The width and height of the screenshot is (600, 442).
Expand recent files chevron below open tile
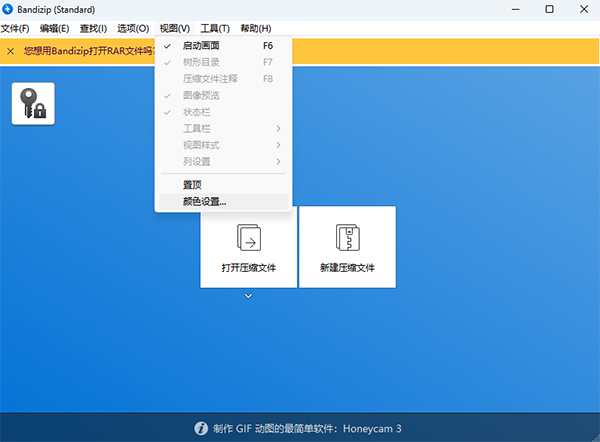pos(248,296)
